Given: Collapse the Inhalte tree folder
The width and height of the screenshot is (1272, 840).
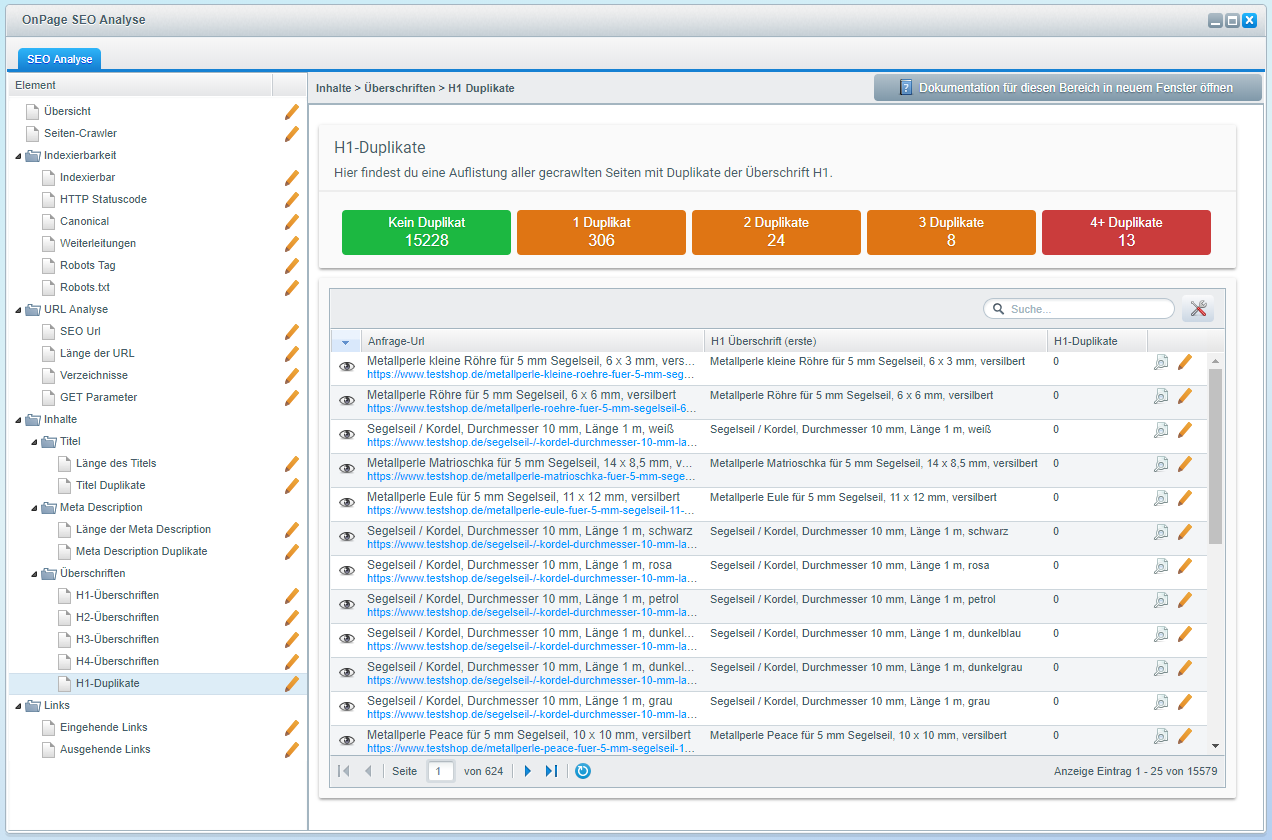Looking at the screenshot, I should tap(18, 420).
